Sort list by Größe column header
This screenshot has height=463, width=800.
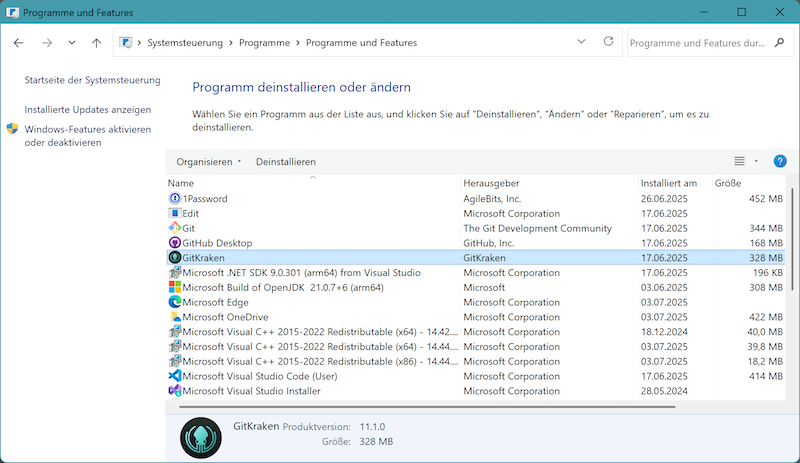pos(748,183)
